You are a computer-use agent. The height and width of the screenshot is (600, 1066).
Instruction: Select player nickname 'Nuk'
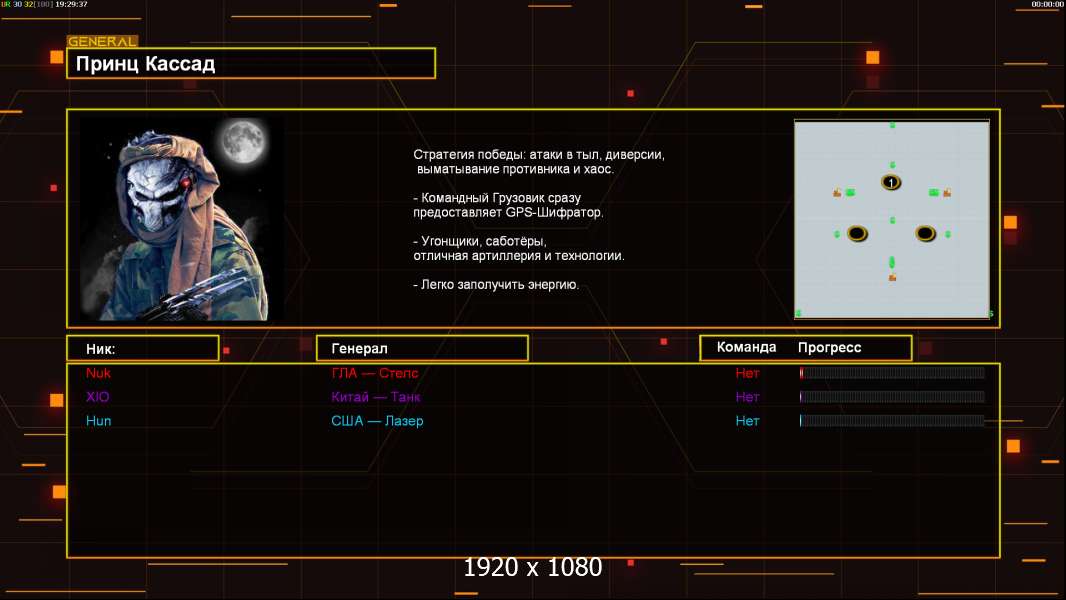coord(99,373)
